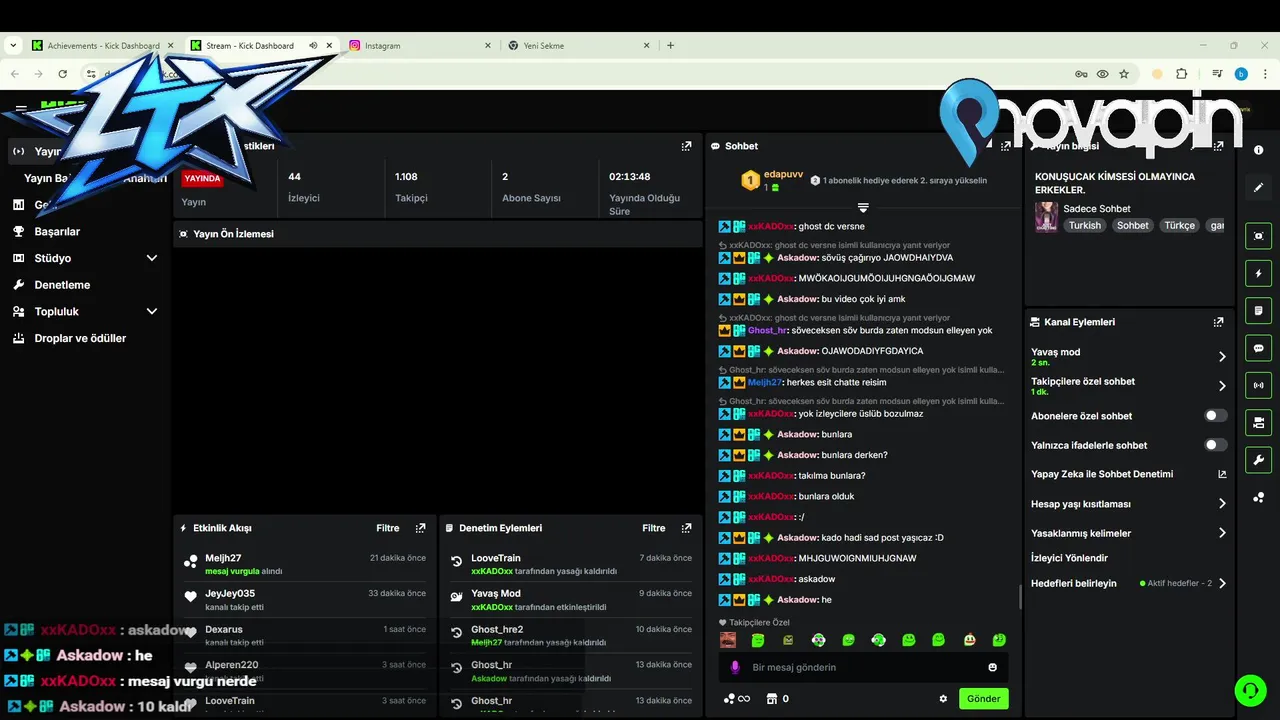Image resolution: width=1280 pixels, height=720 pixels.
Task: Click the shop icon next to 0
Action: click(771, 699)
